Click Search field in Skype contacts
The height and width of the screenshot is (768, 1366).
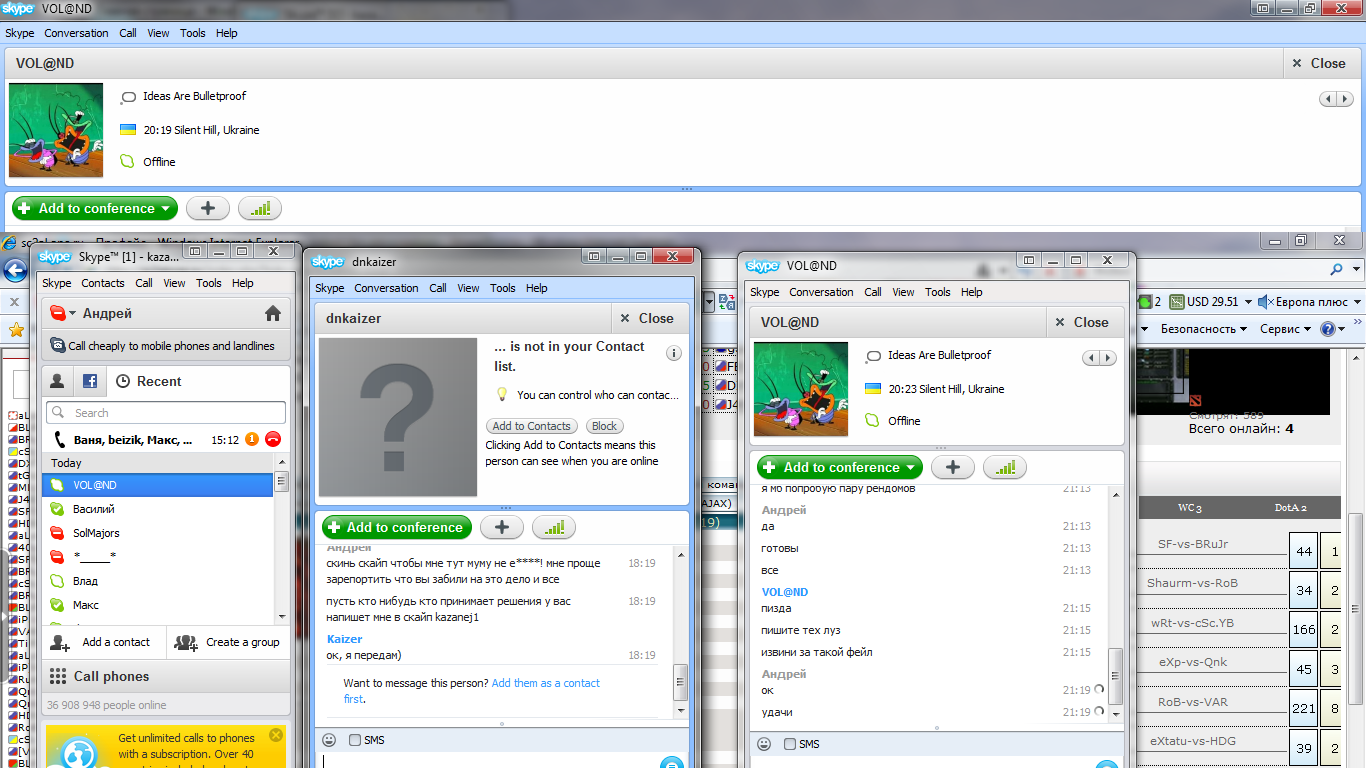coord(165,413)
